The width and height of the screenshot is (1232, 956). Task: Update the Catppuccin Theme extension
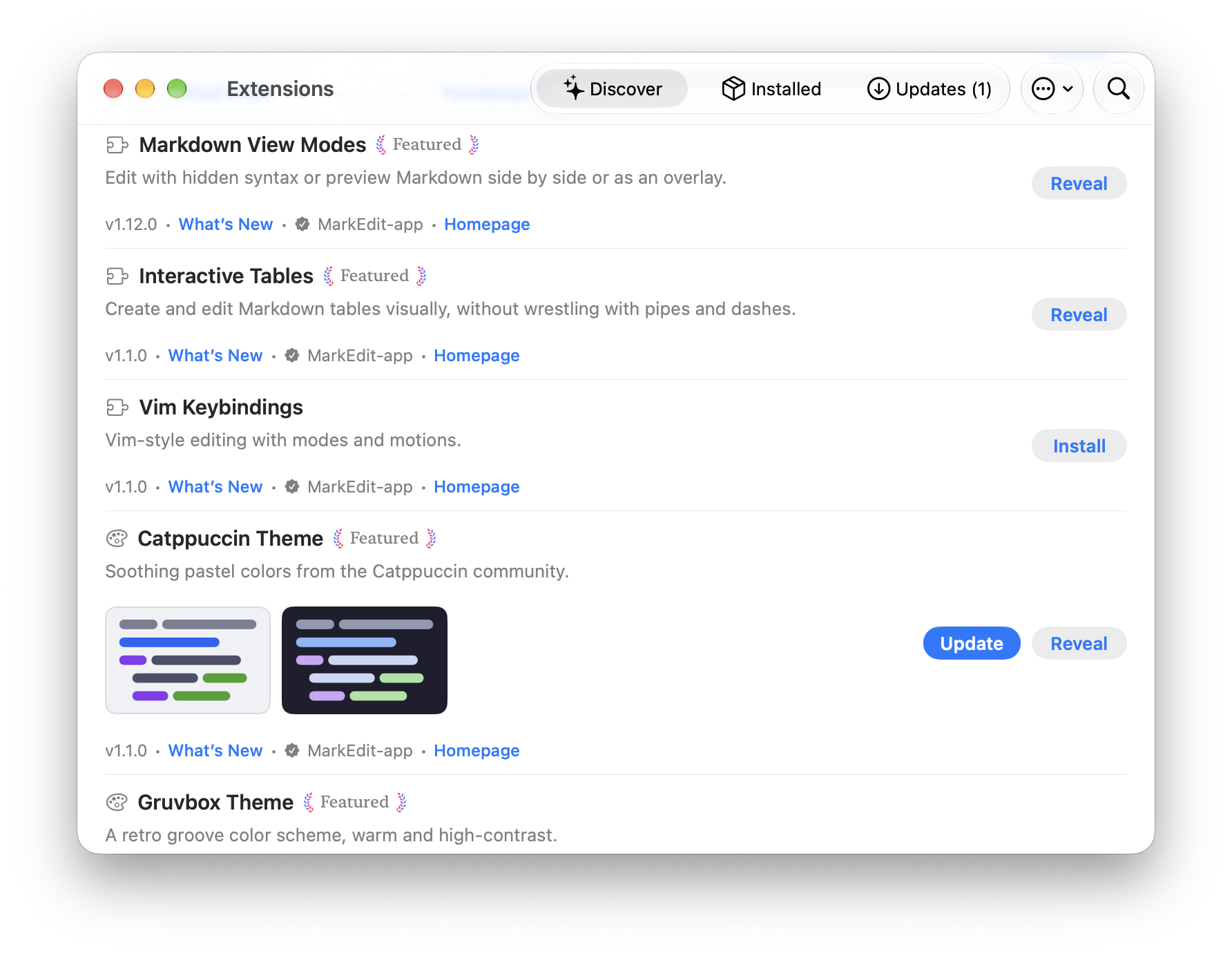click(971, 643)
